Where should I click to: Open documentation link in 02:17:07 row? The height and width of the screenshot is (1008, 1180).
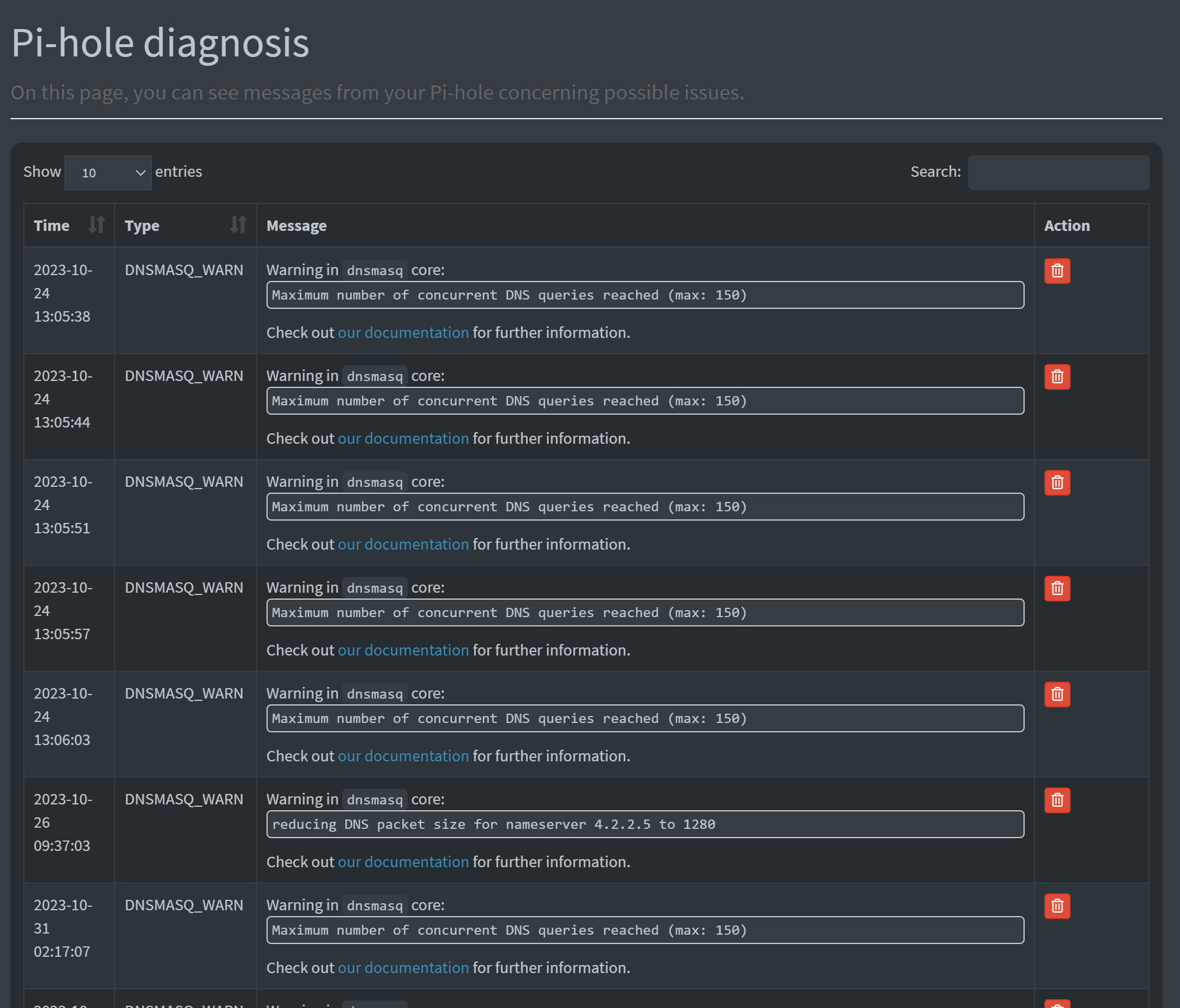tap(403, 968)
